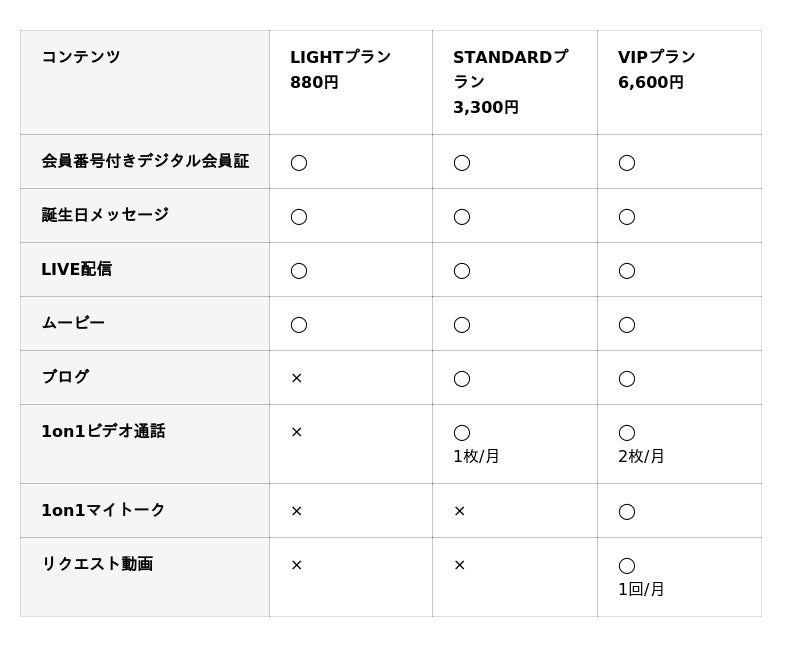Click the circle icon for STANDARD ブログ
Screen dimensions: 800x647
click(461, 378)
